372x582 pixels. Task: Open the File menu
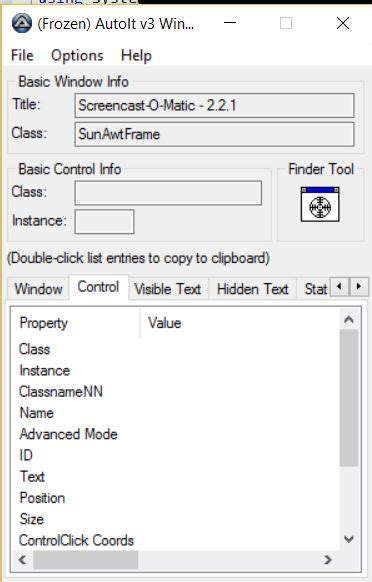click(x=22, y=56)
